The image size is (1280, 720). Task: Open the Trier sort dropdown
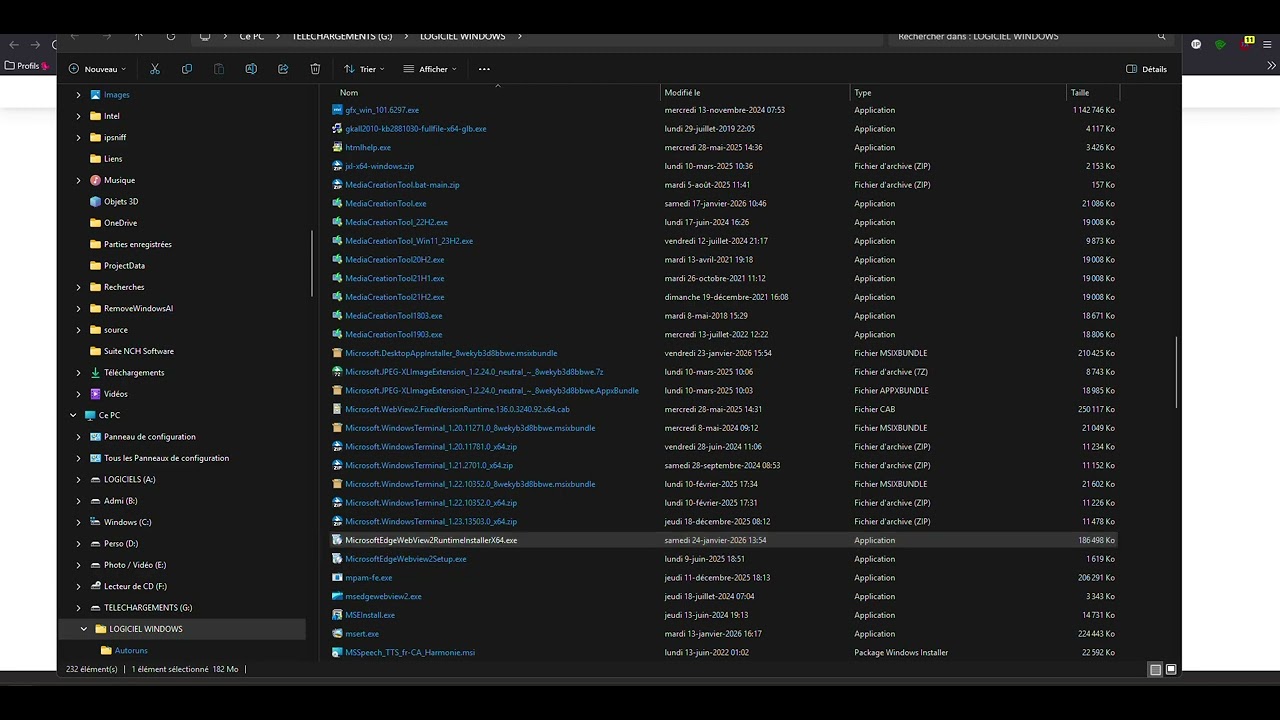click(364, 69)
